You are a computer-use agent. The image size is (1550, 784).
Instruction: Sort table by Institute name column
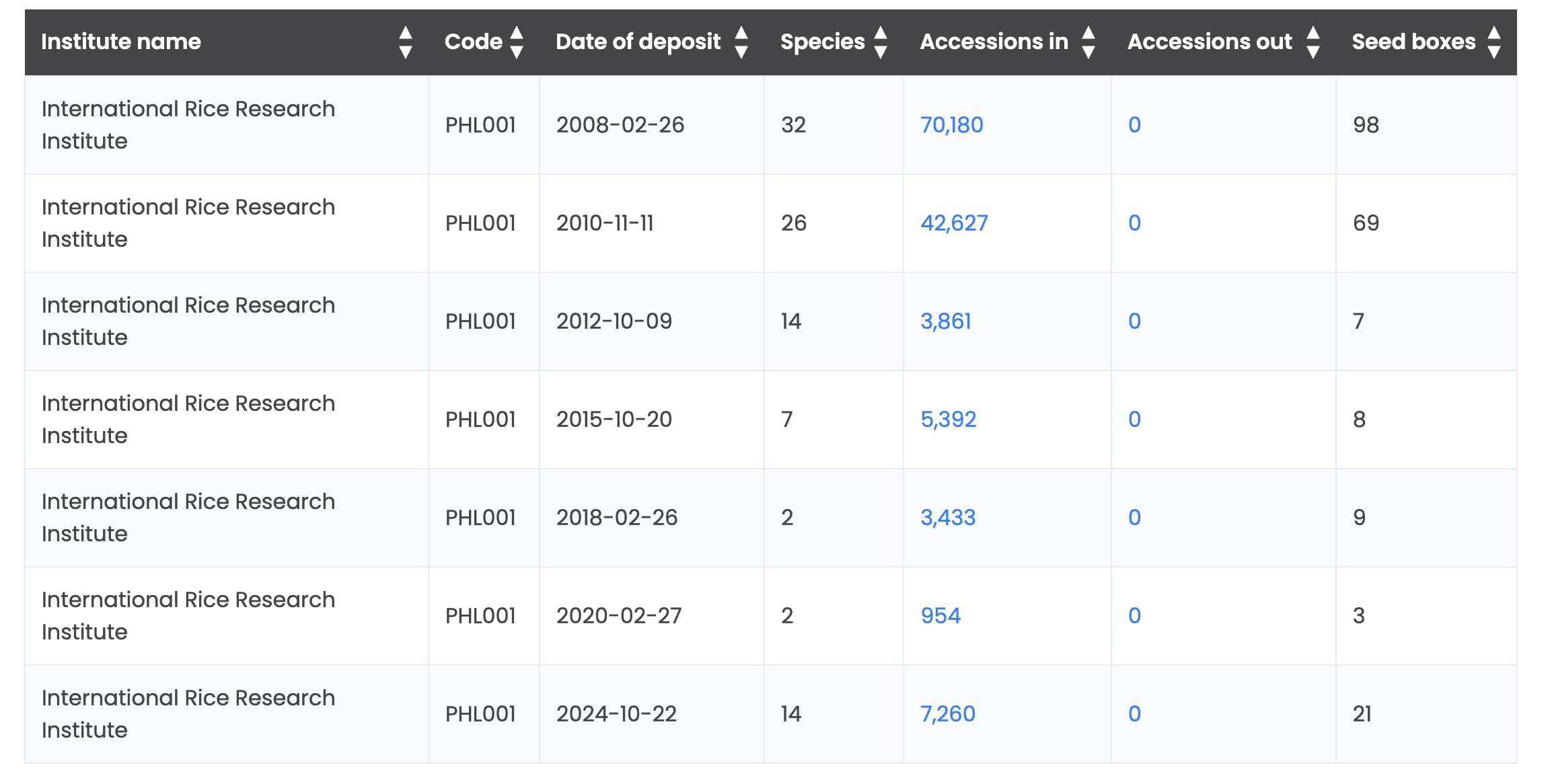point(405,42)
